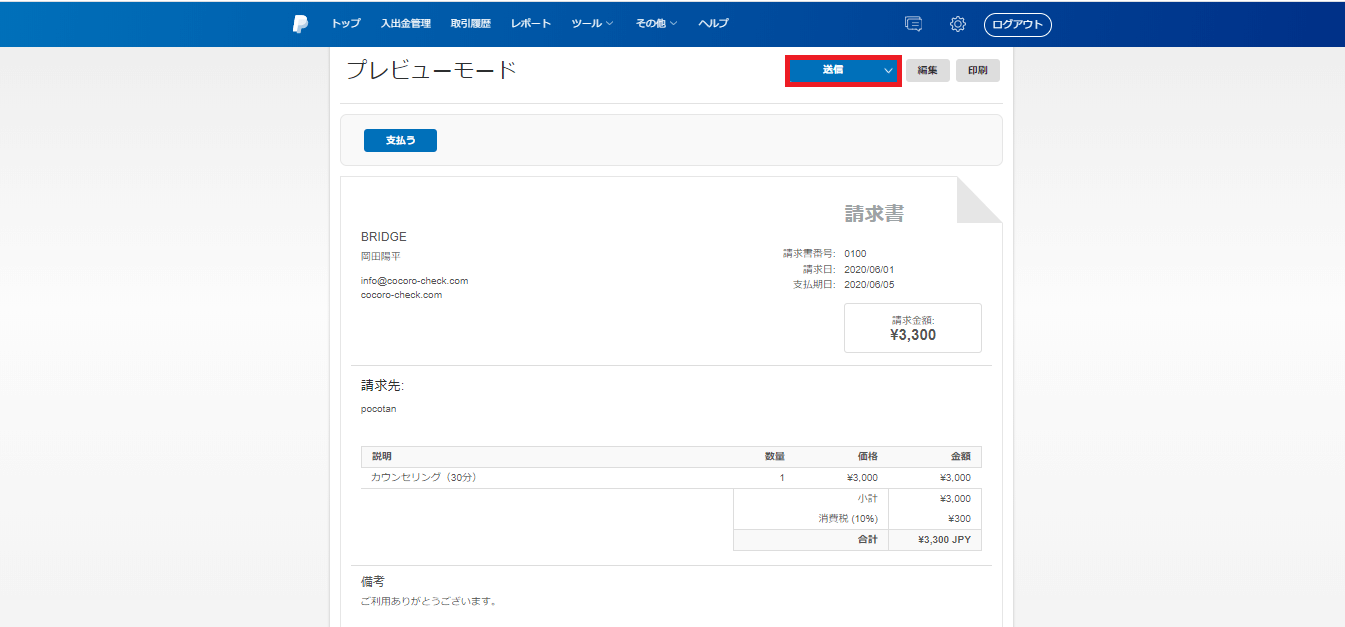
Task: Click the info@cocoro-check.com email address
Action: coord(414,281)
